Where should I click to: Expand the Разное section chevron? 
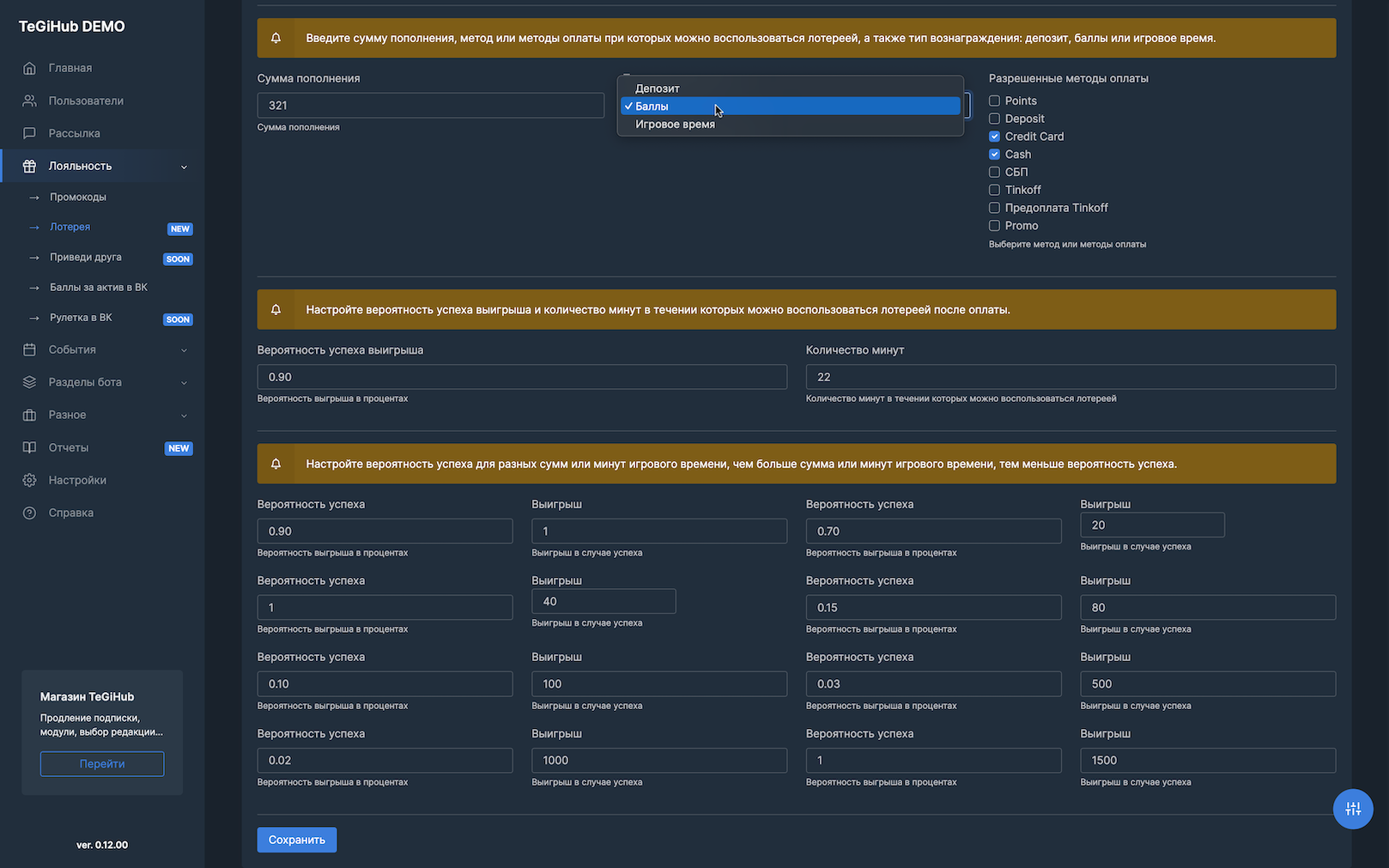click(x=184, y=416)
